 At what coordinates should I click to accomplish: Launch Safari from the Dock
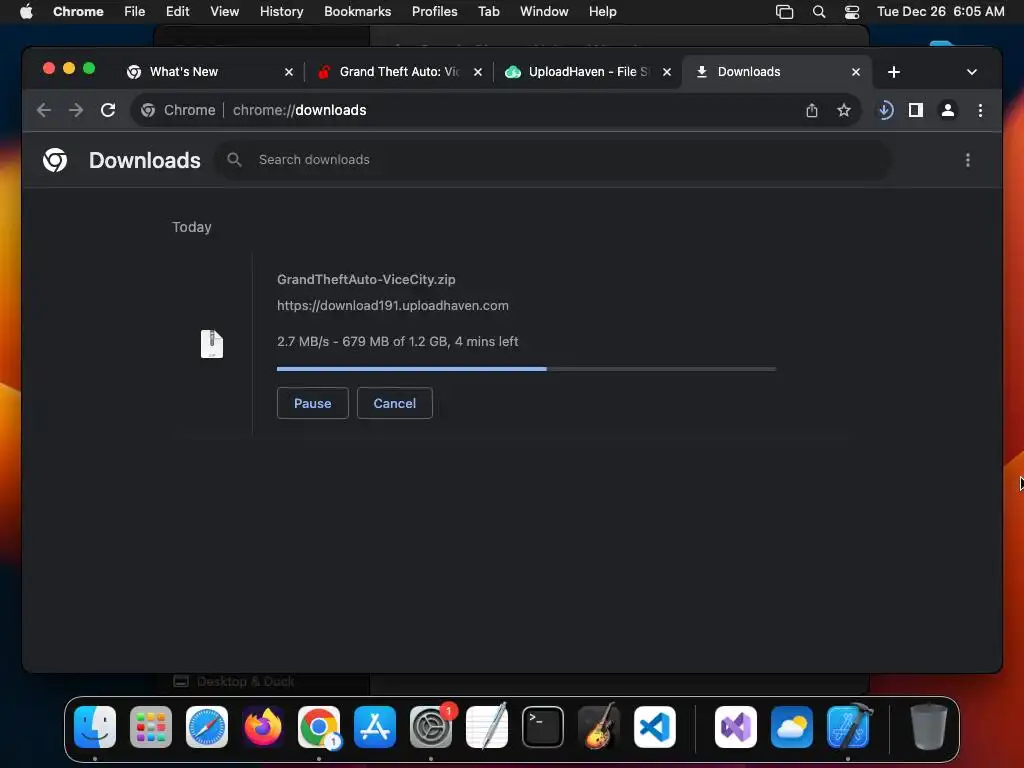point(207,727)
